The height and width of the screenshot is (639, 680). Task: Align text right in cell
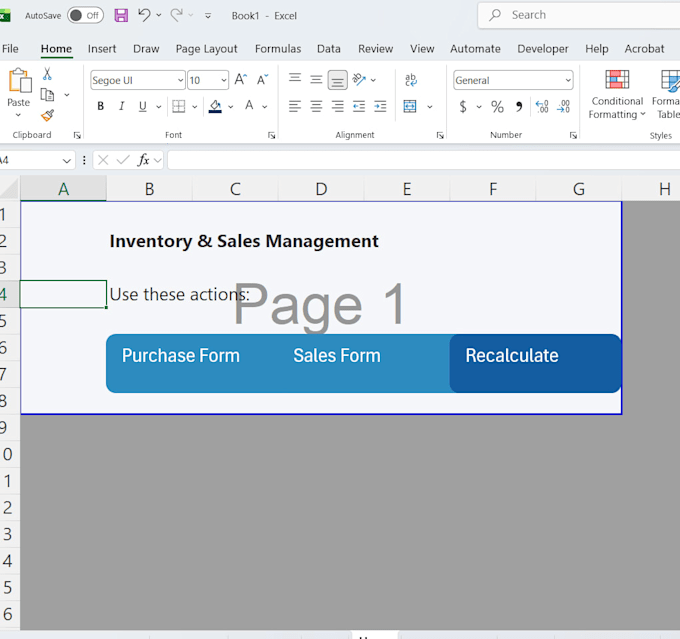click(337, 106)
